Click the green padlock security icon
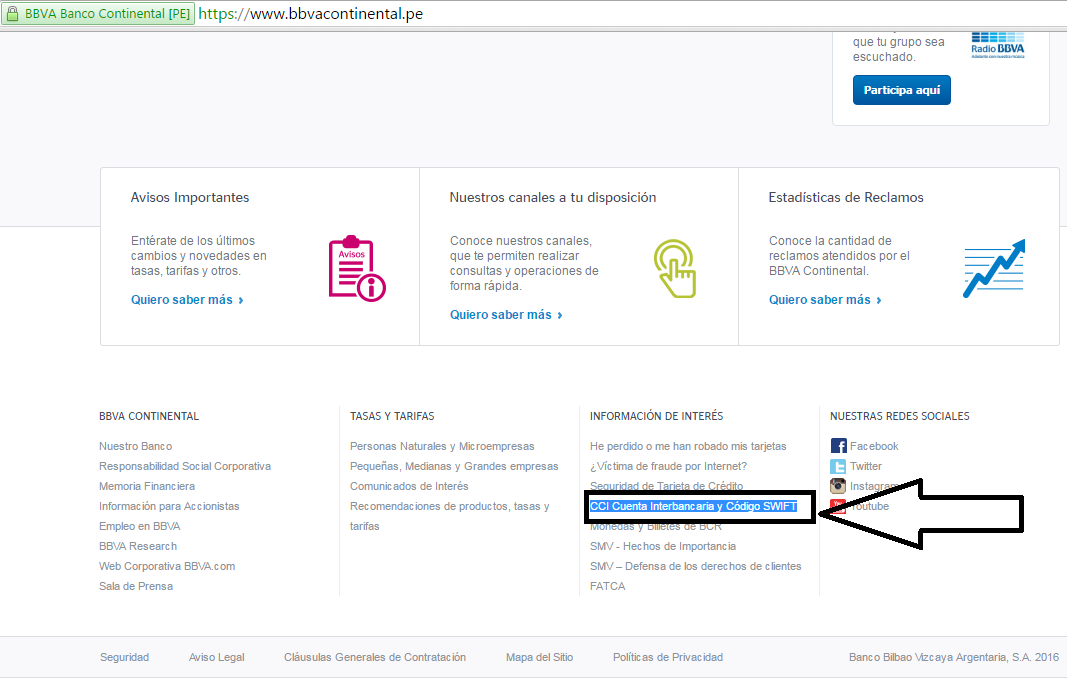 coord(12,14)
